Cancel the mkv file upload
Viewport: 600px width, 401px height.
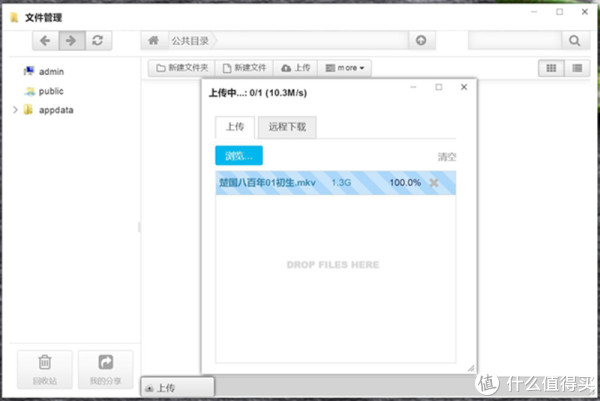coord(434,183)
